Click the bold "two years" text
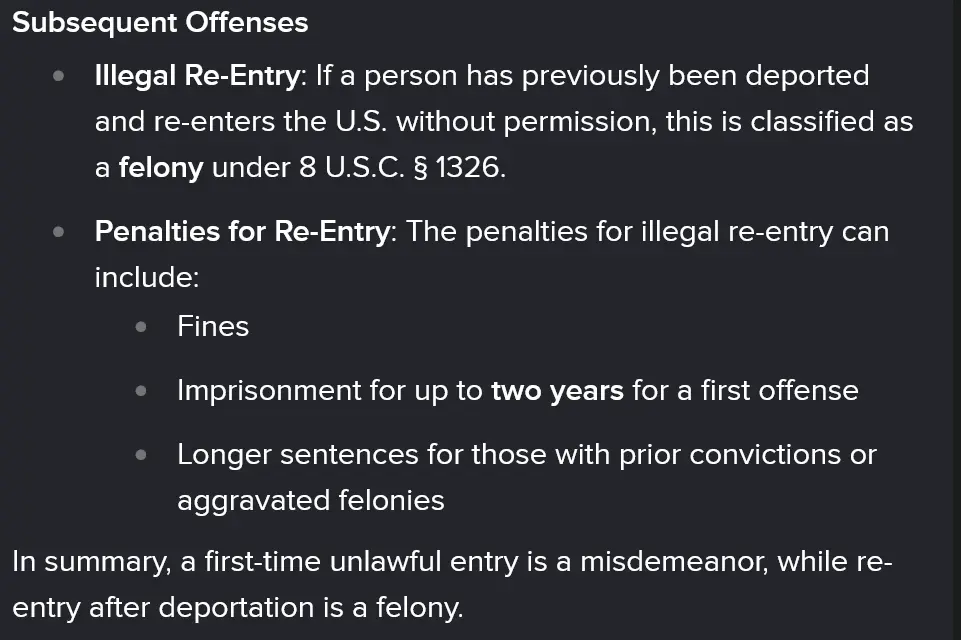This screenshot has width=961, height=640. pyautogui.click(x=557, y=390)
